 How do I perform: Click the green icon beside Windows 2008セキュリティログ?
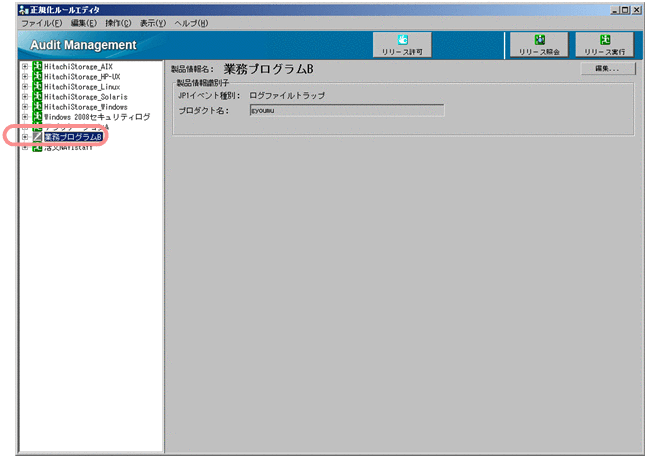[x=37, y=117]
